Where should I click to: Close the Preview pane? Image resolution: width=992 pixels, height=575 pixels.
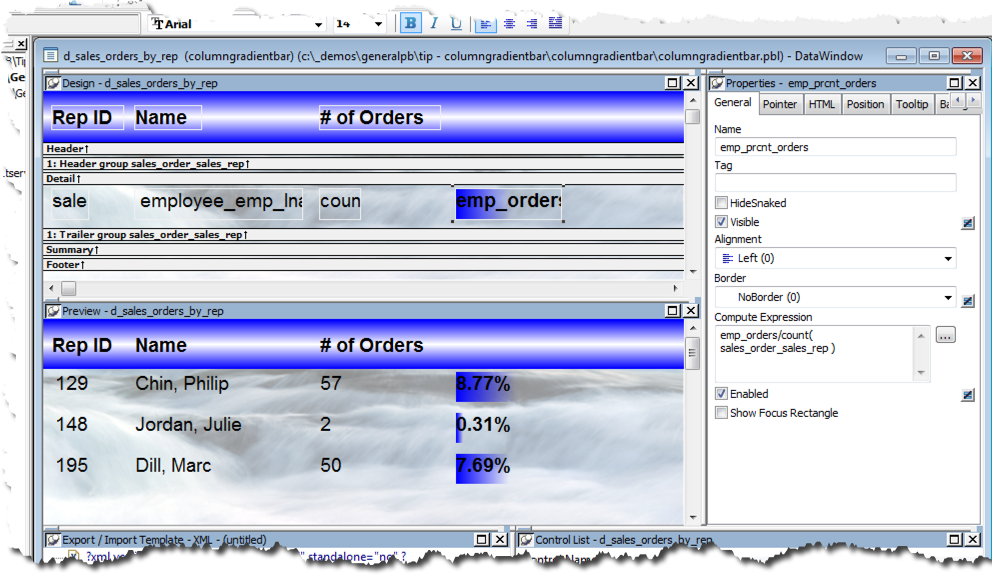coord(691,311)
